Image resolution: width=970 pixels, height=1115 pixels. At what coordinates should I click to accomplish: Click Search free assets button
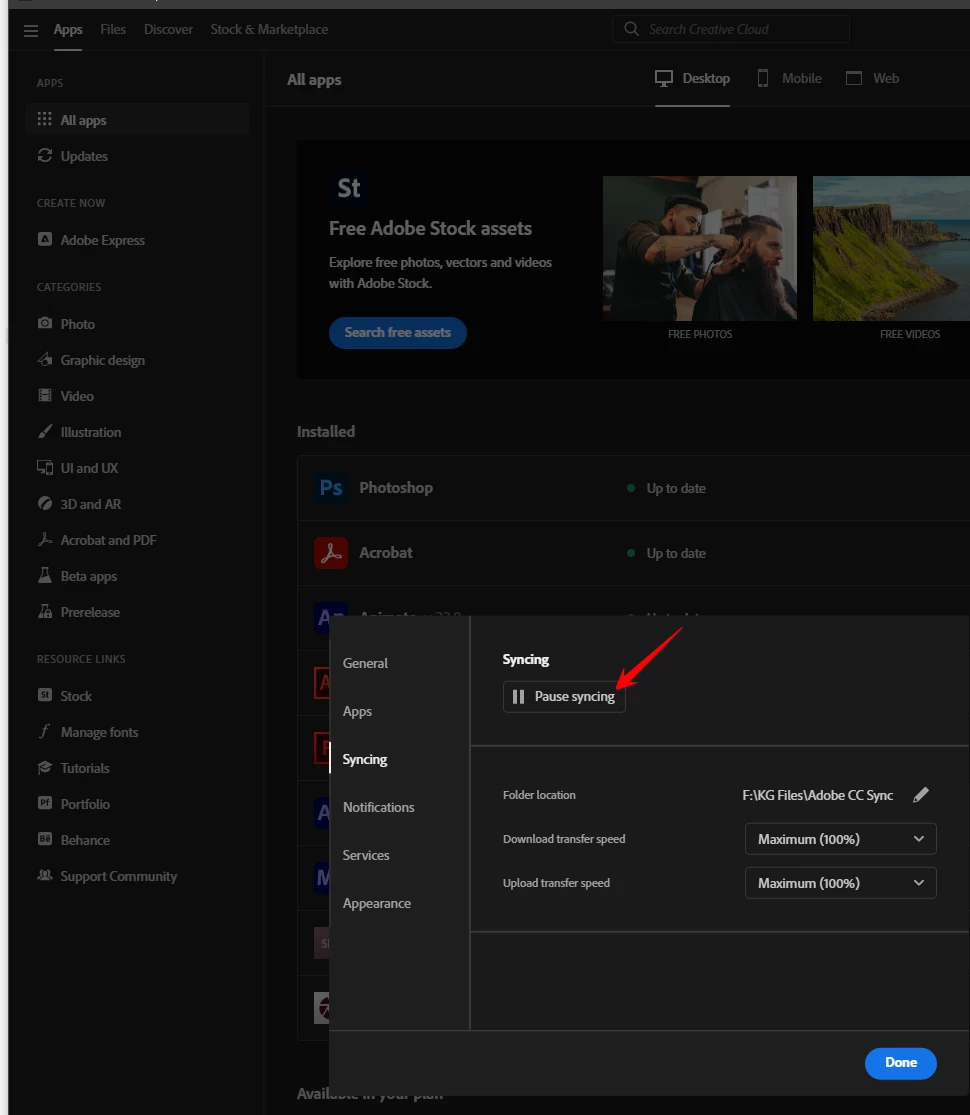coord(398,333)
